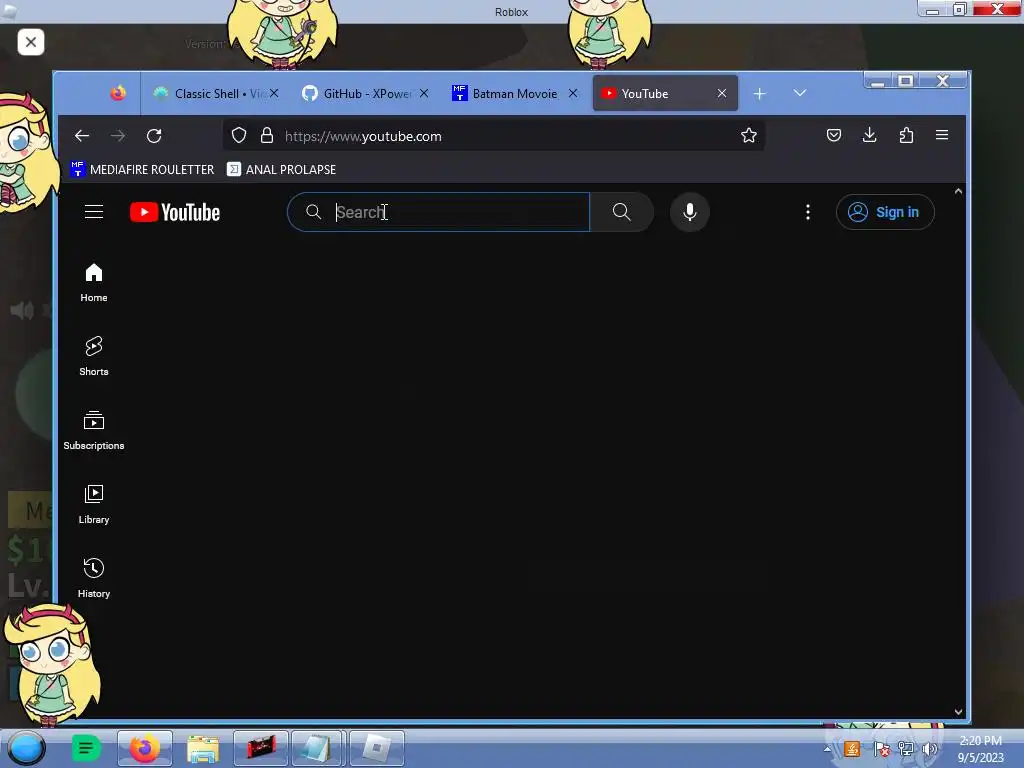Image resolution: width=1024 pixels, height=768 pixels.
Task: Go back one page in Firefox
Action: [x=82, y=136]
